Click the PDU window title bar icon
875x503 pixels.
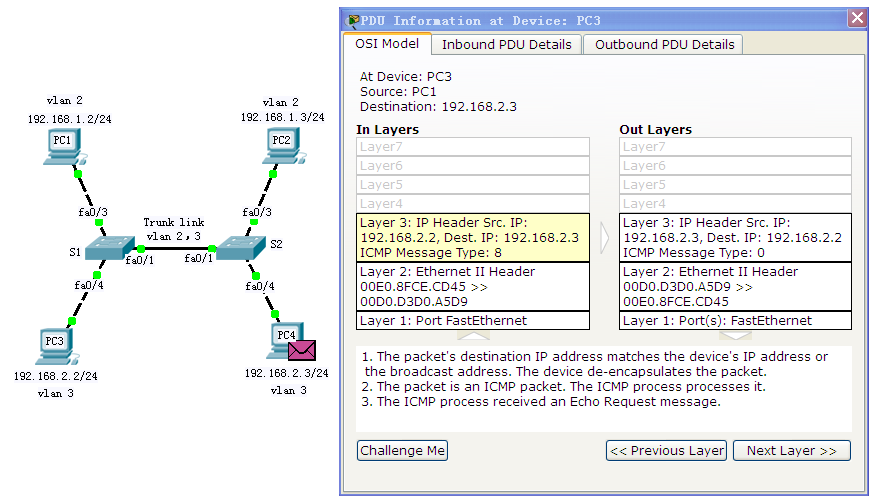coord(352,21)
